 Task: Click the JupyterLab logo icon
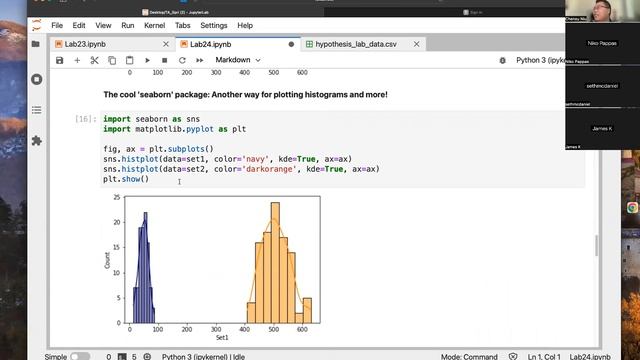pos(37,25)
